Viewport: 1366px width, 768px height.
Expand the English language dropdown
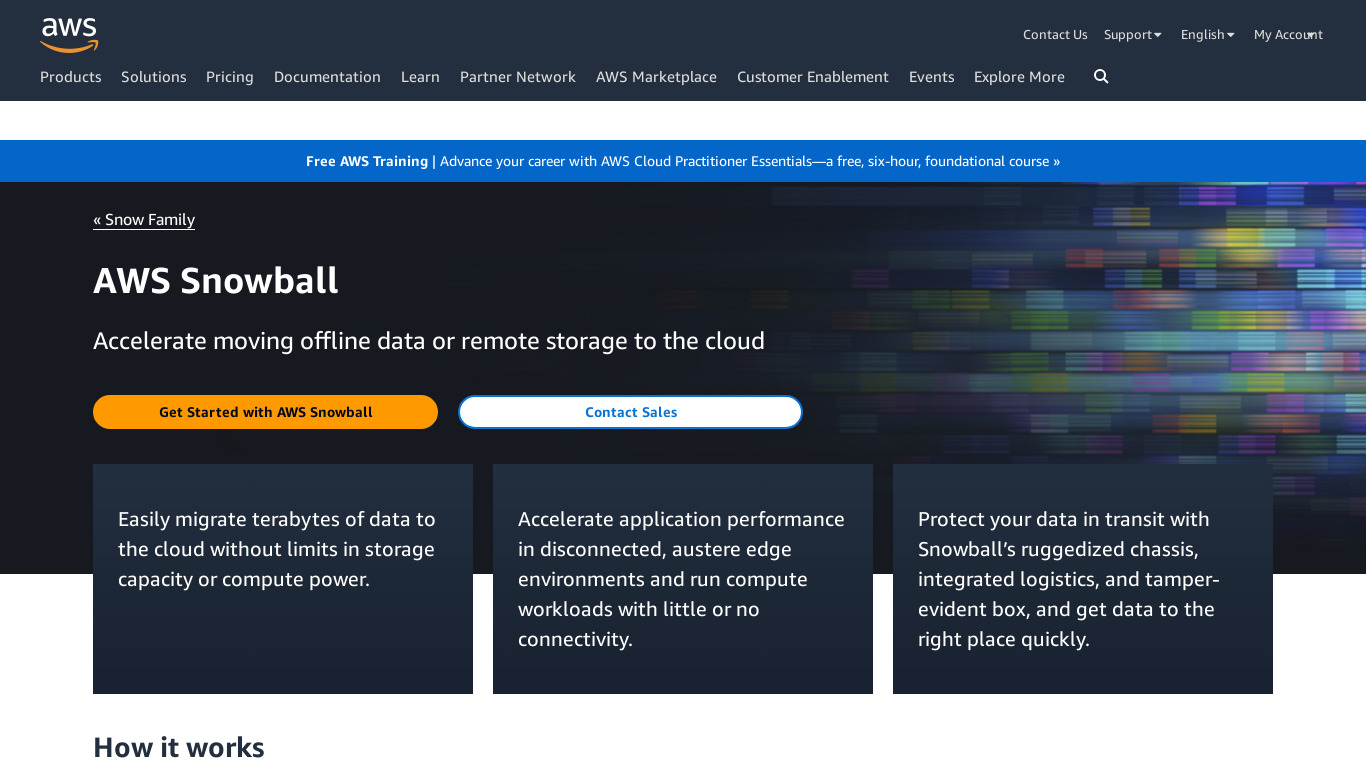[1208, 35]
